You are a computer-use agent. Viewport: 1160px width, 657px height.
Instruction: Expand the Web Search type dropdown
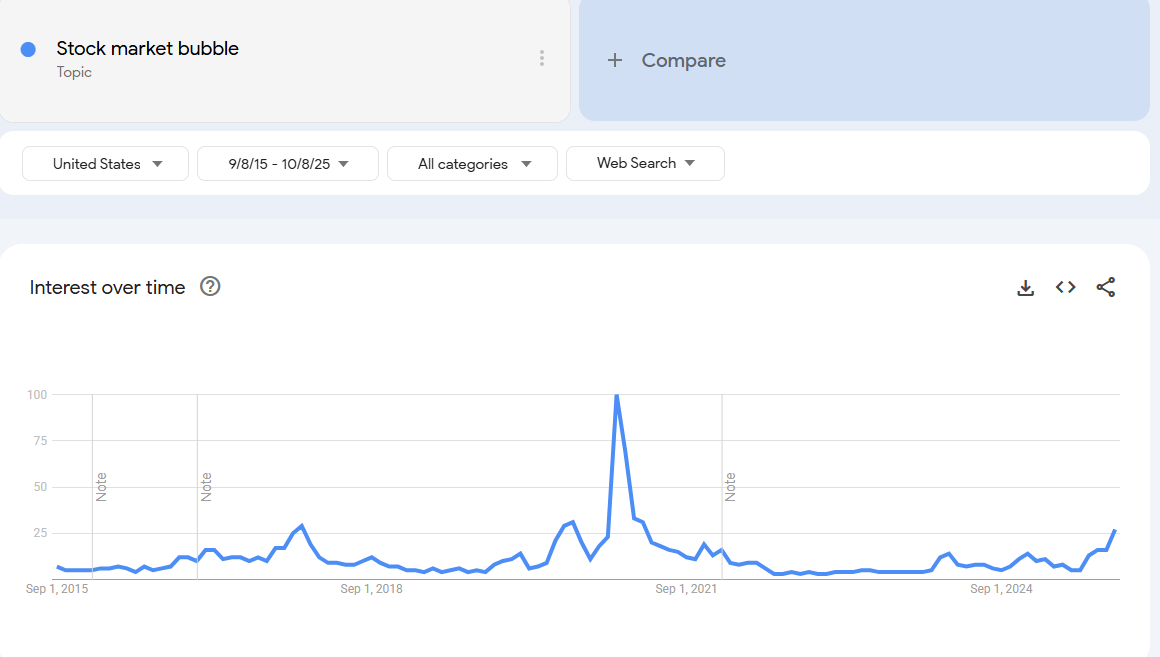[x=645, y=163]
